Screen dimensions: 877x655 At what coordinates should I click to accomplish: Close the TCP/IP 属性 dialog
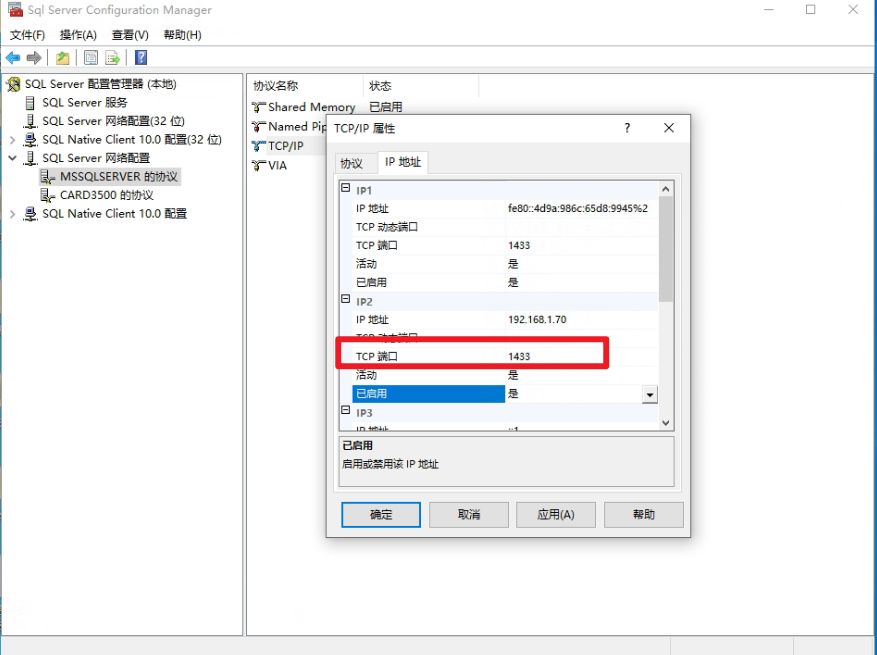669,128
